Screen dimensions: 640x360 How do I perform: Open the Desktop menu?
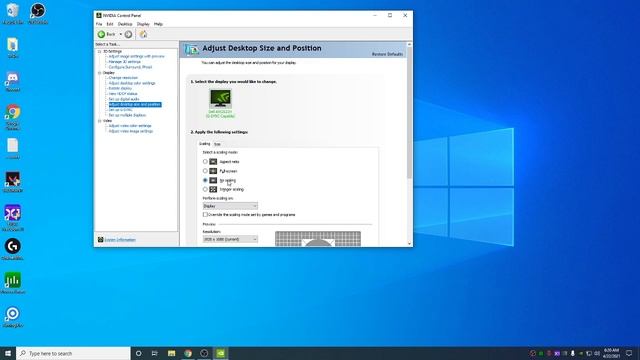coord(125,24)
